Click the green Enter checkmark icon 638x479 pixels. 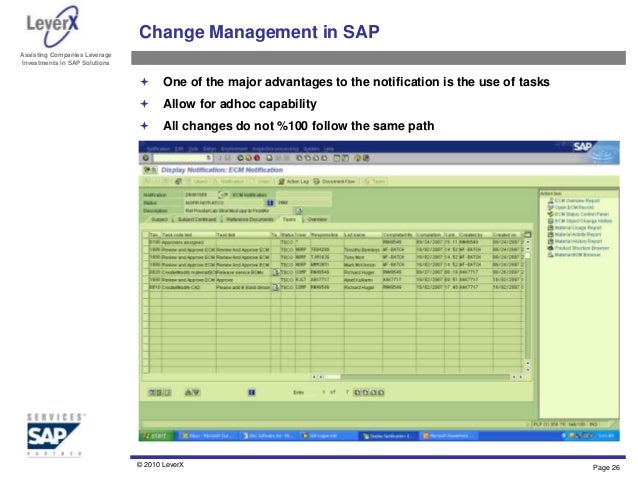click(x=146, y=158)
